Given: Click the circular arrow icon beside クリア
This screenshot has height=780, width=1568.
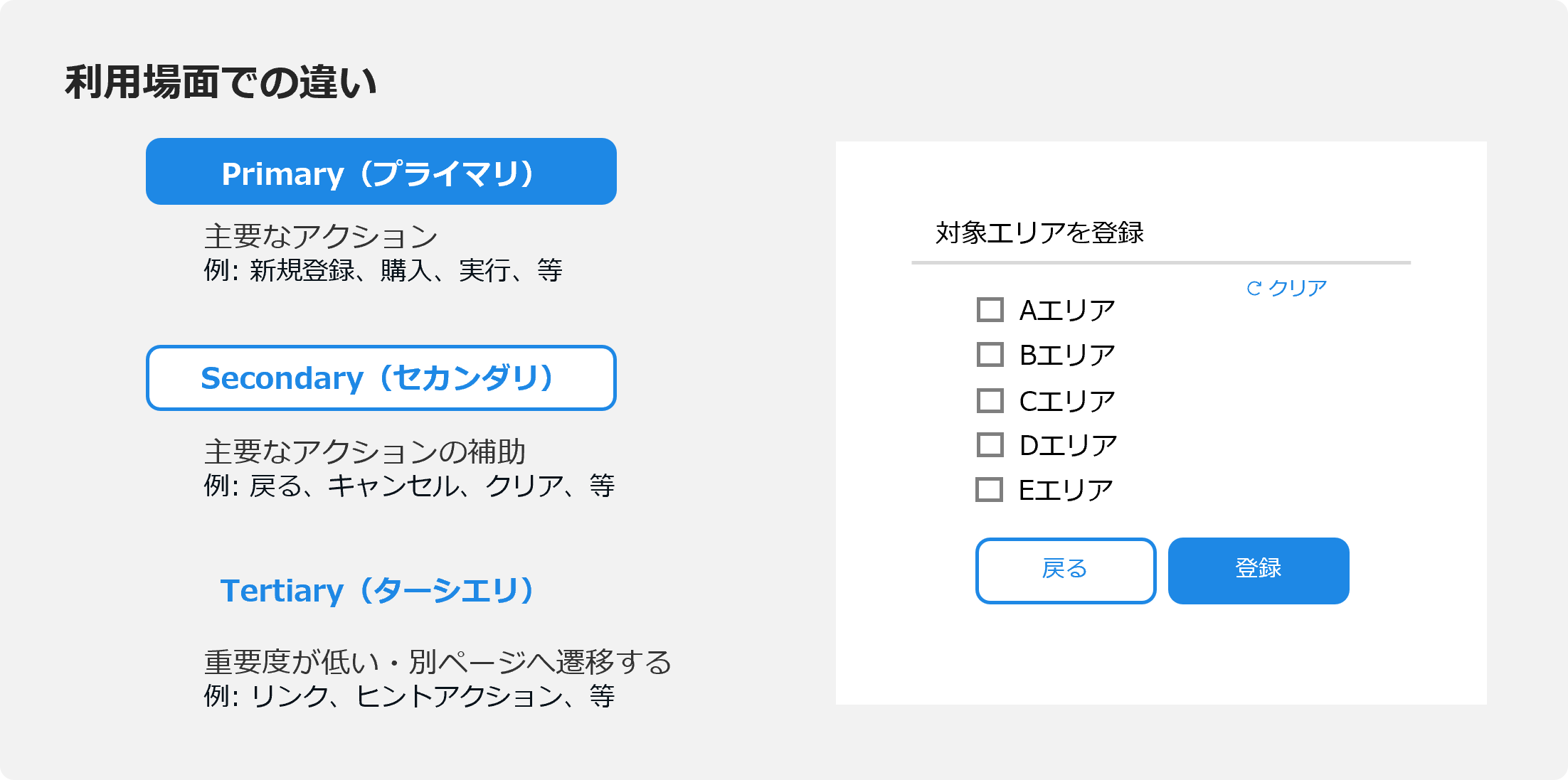Looking at the screenshot, I should coord(1254,288).
